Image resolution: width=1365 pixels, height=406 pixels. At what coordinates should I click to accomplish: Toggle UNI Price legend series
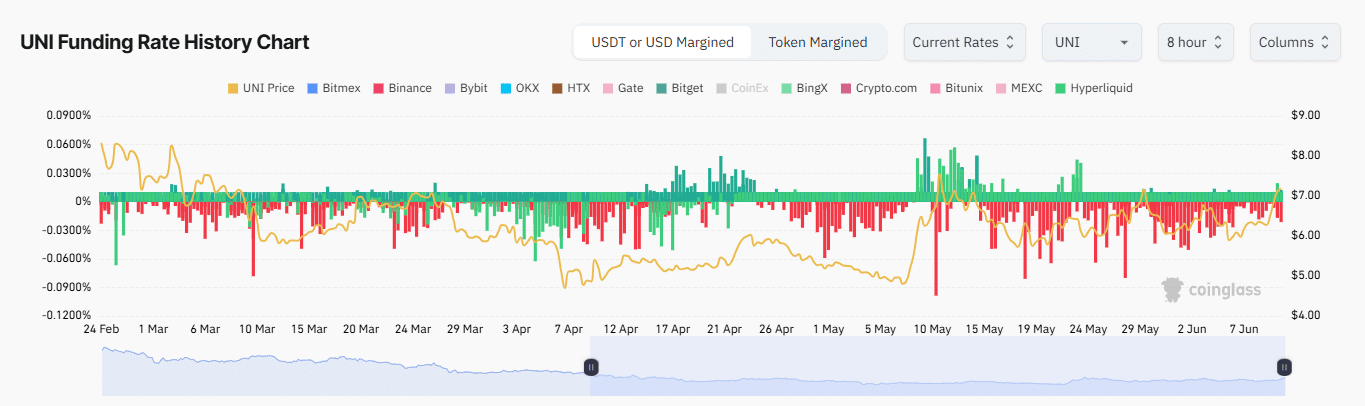coord(262,88)
